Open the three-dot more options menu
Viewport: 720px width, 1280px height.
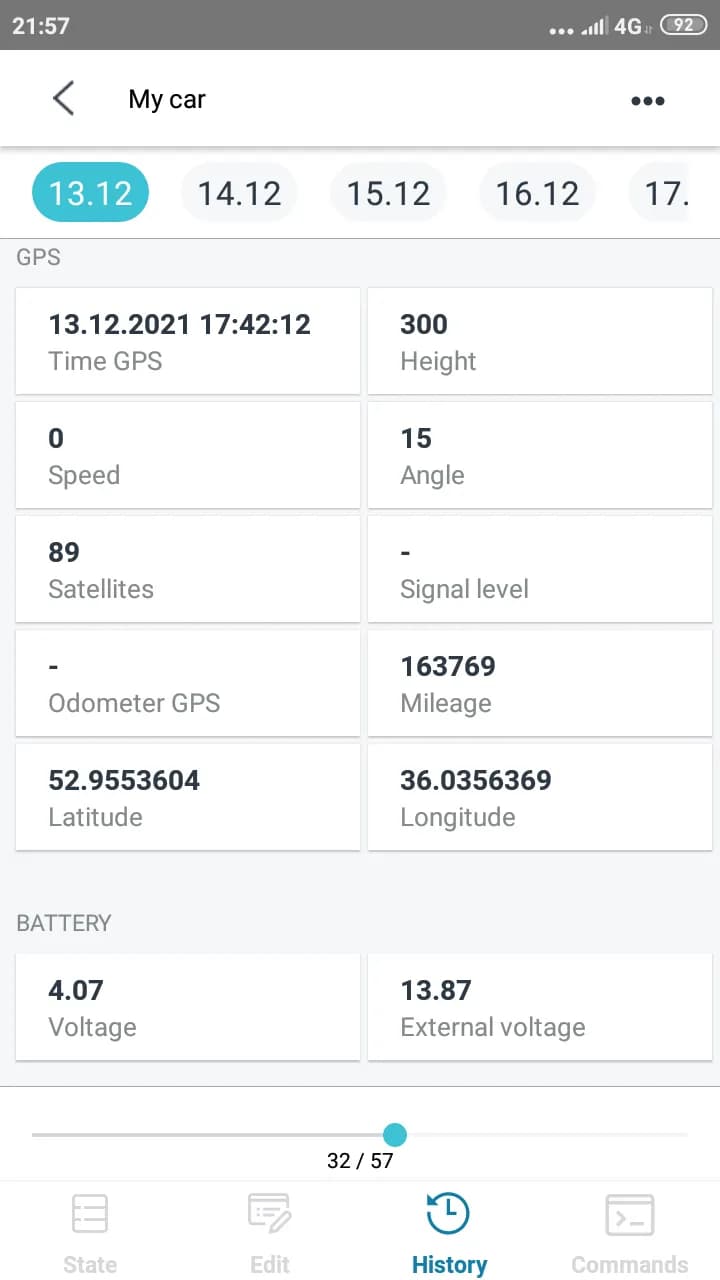click(647, 100)
